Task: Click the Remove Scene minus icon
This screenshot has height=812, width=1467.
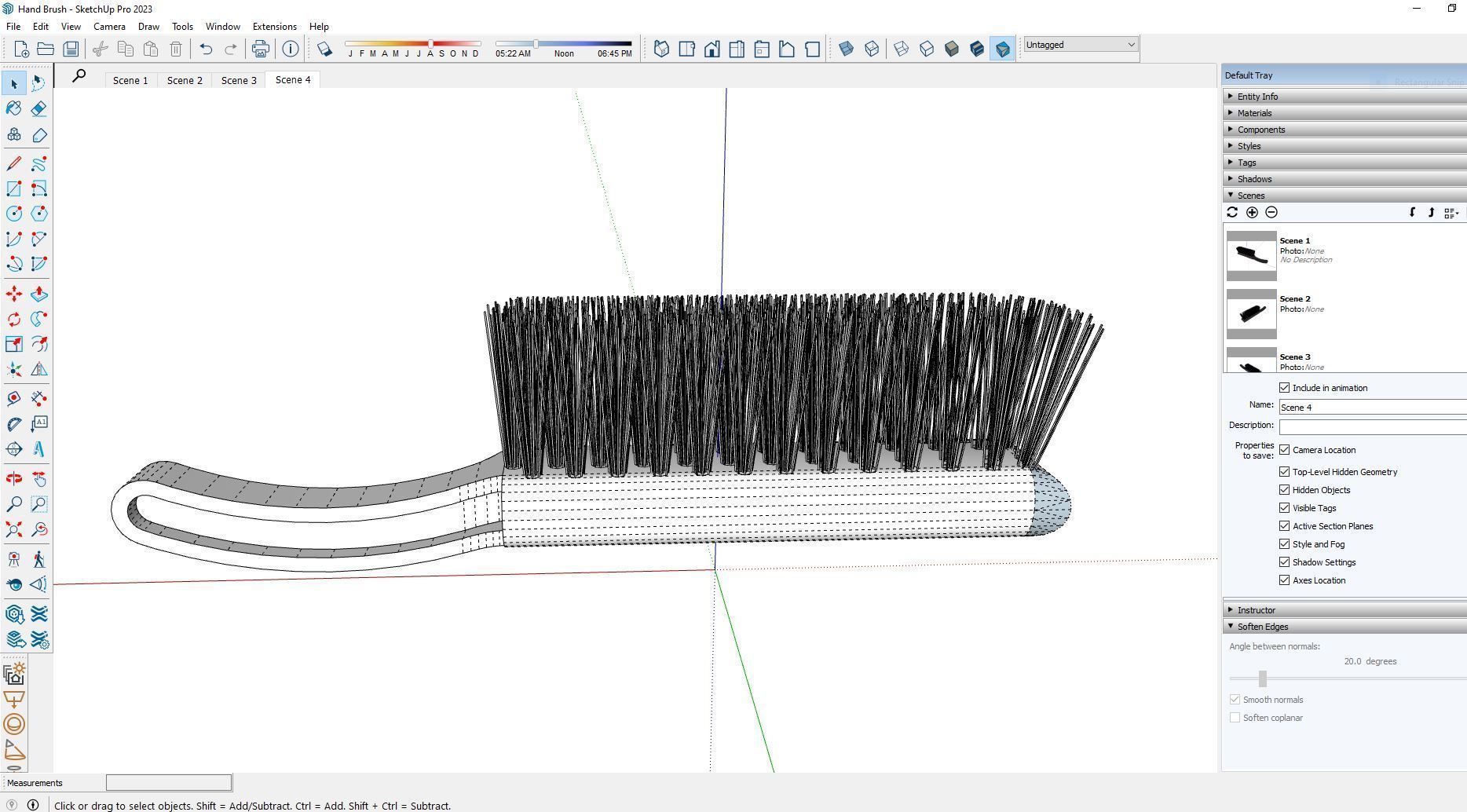Action: [1271, 213]
